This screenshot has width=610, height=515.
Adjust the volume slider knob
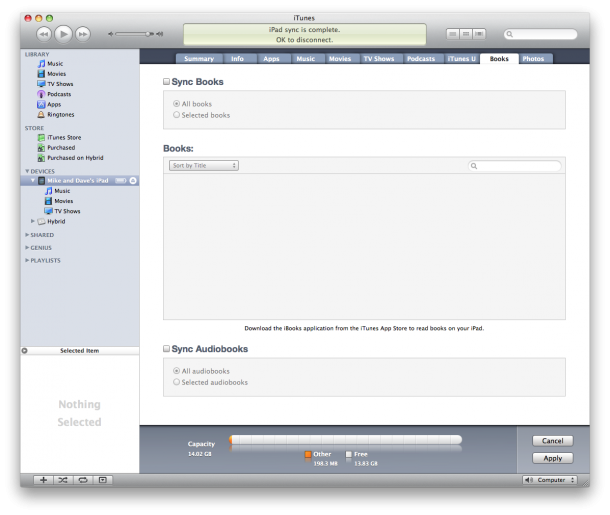click(148, 34)
